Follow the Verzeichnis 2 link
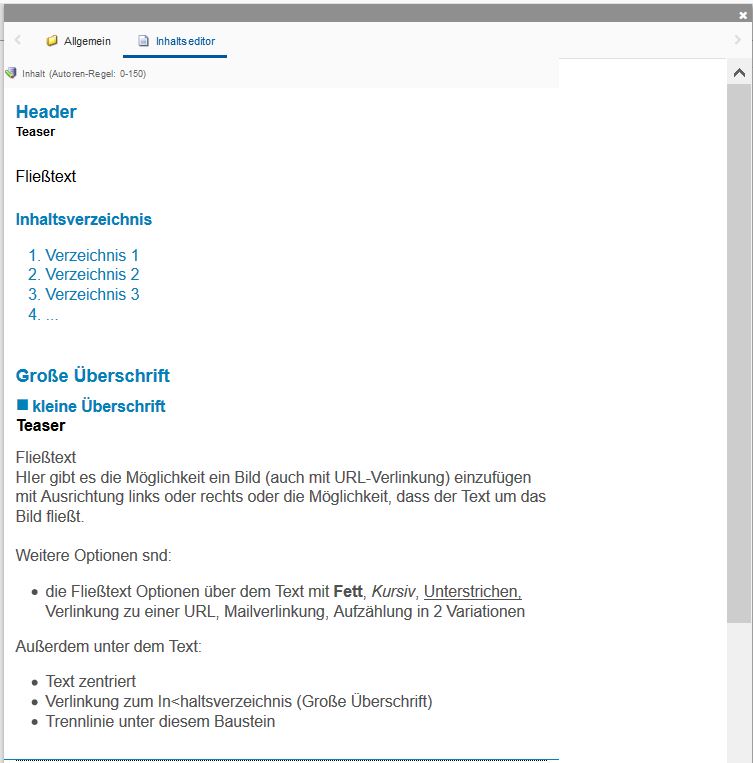The image size is (753, 763). point(92,274)
